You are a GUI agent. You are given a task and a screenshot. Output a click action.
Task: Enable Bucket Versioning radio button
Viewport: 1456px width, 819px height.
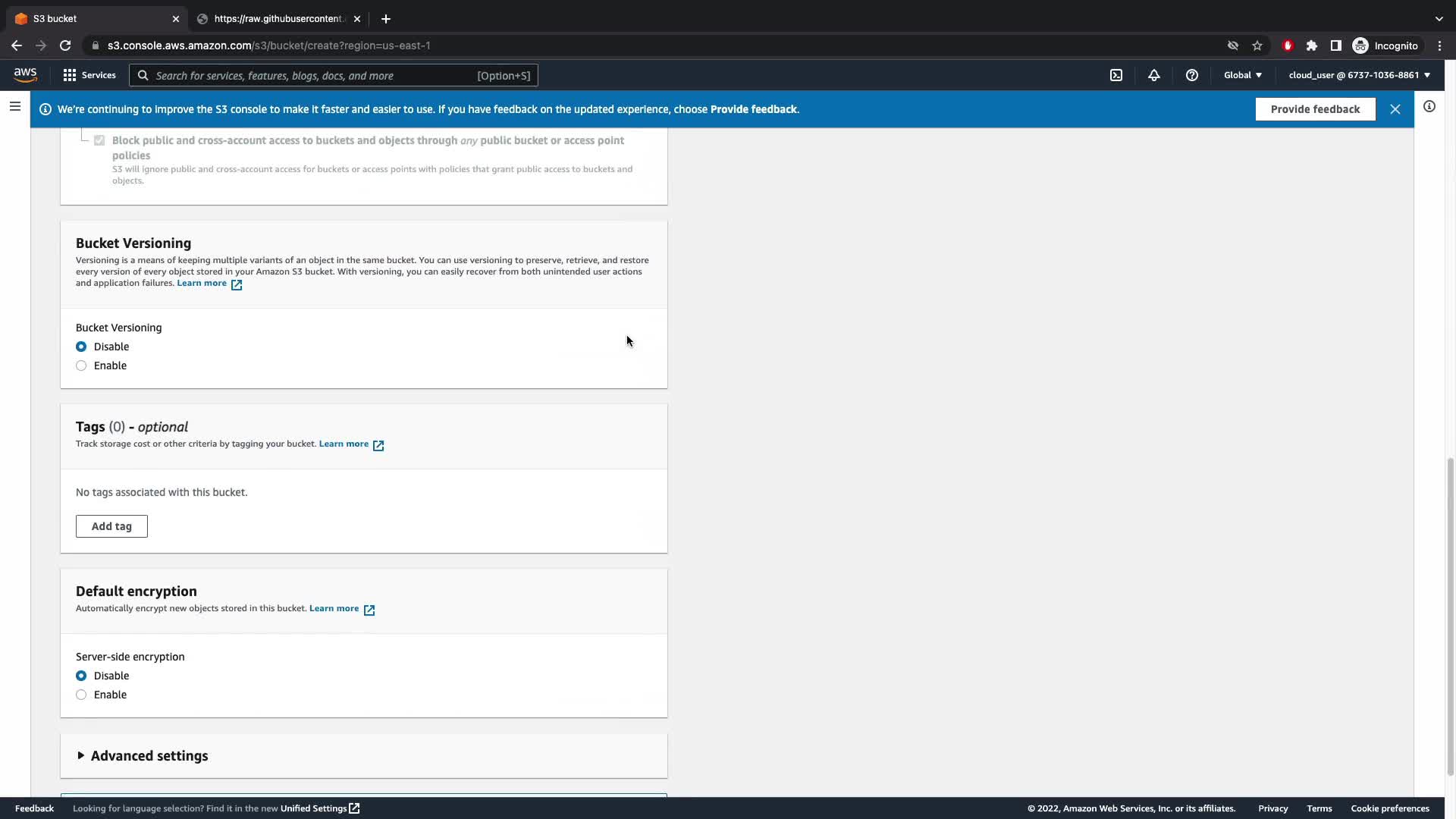[81, 366]
